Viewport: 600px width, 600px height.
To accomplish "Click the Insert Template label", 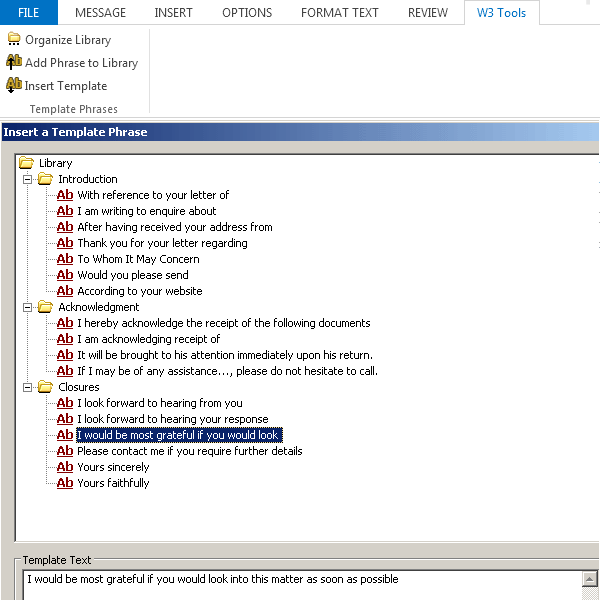I will [x=66, y=86].
